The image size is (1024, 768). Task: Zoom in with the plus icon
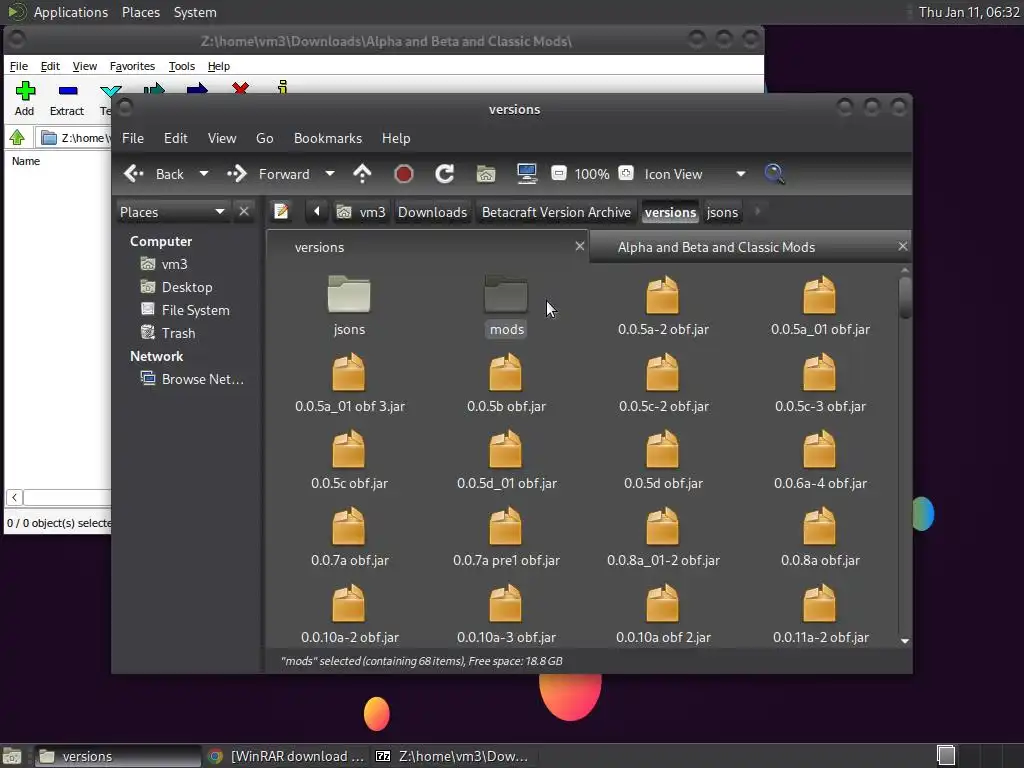pyautogui.click(x=626, y=173)
